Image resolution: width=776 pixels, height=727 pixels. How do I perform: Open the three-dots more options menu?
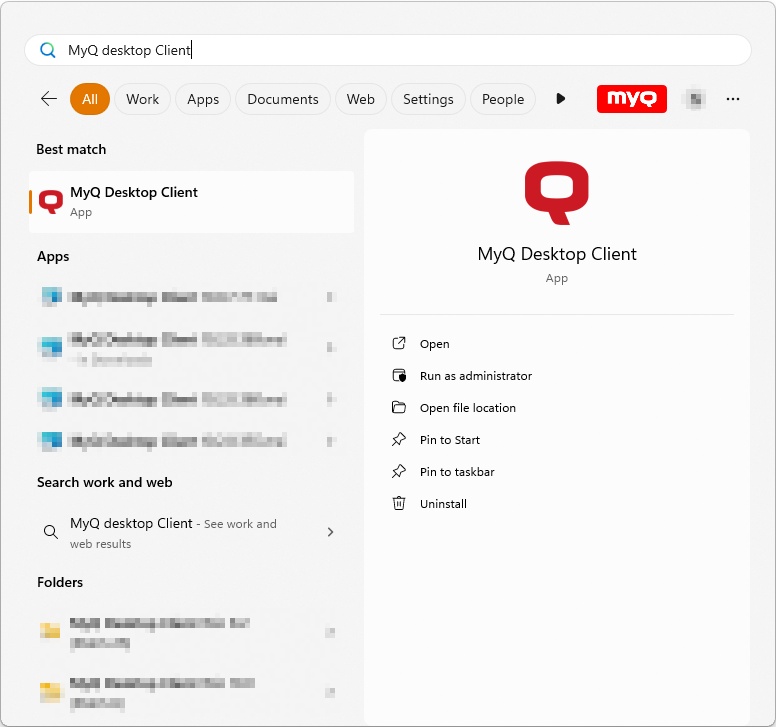[x=732, y=99]
